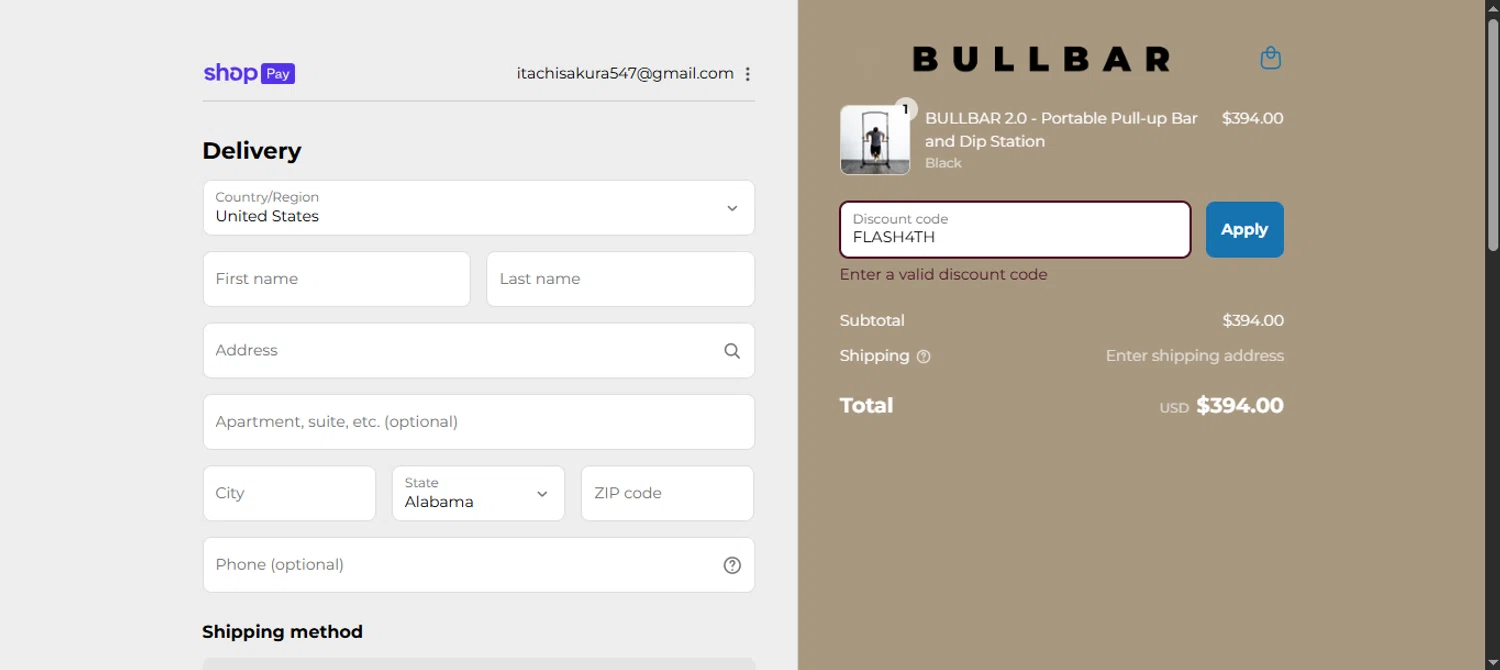1500x670 pixels.
Task: Apply the discount code
Action: pos(1244,230)
